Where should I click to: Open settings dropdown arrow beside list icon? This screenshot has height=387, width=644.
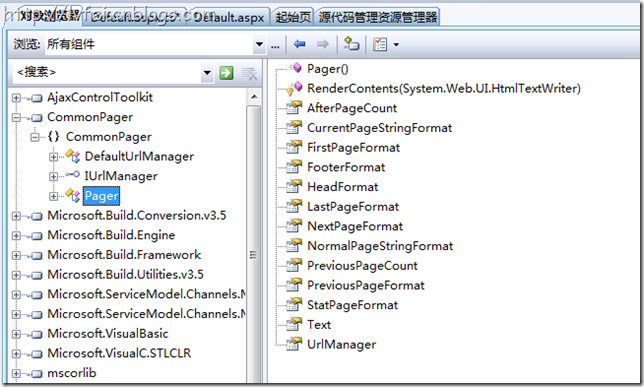(x=396, y=44)
